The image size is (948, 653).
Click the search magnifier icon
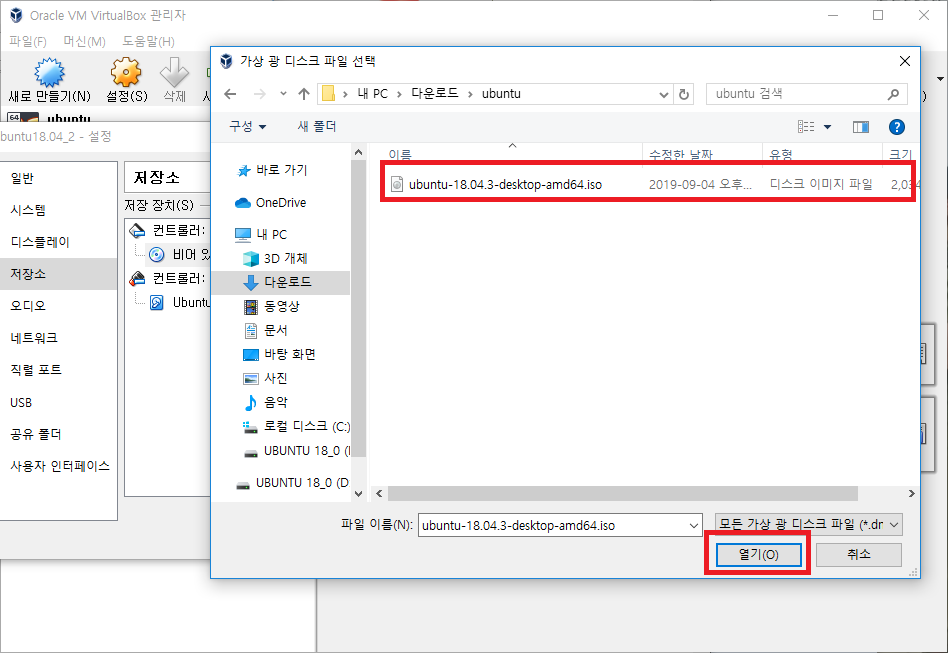[x=893, y=94]
